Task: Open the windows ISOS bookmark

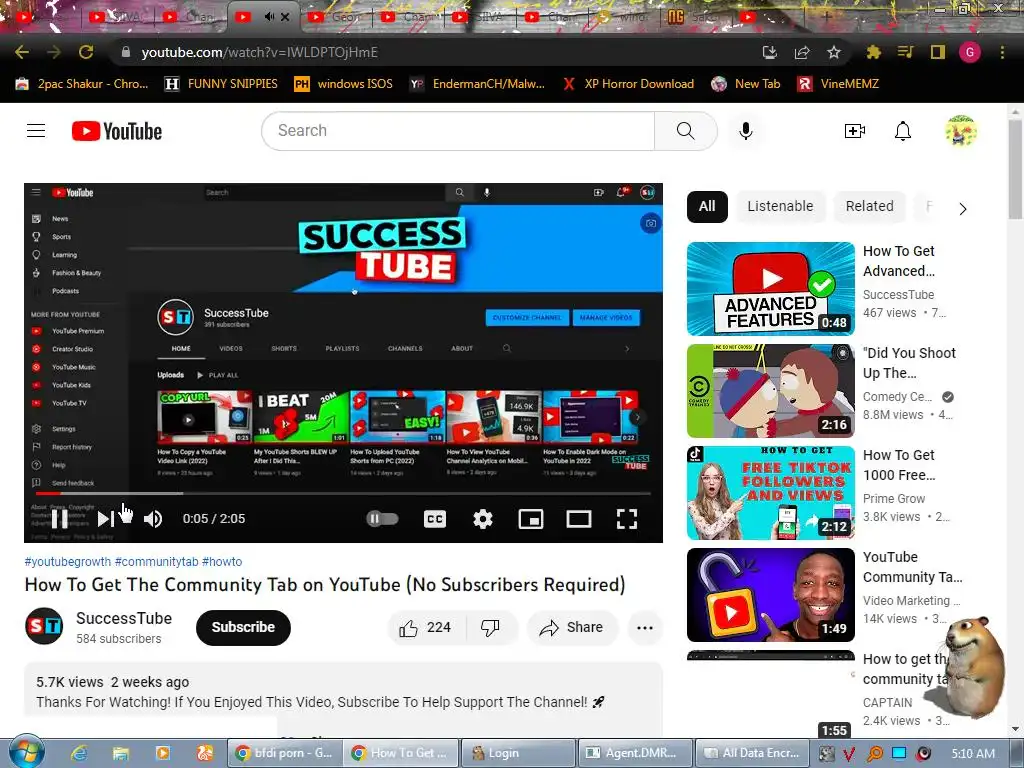Action: [x=344, y=84]
